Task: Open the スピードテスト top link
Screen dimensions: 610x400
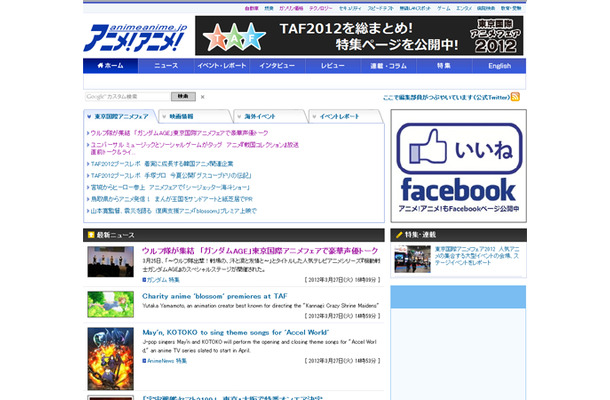Action: tap(380, 8)
